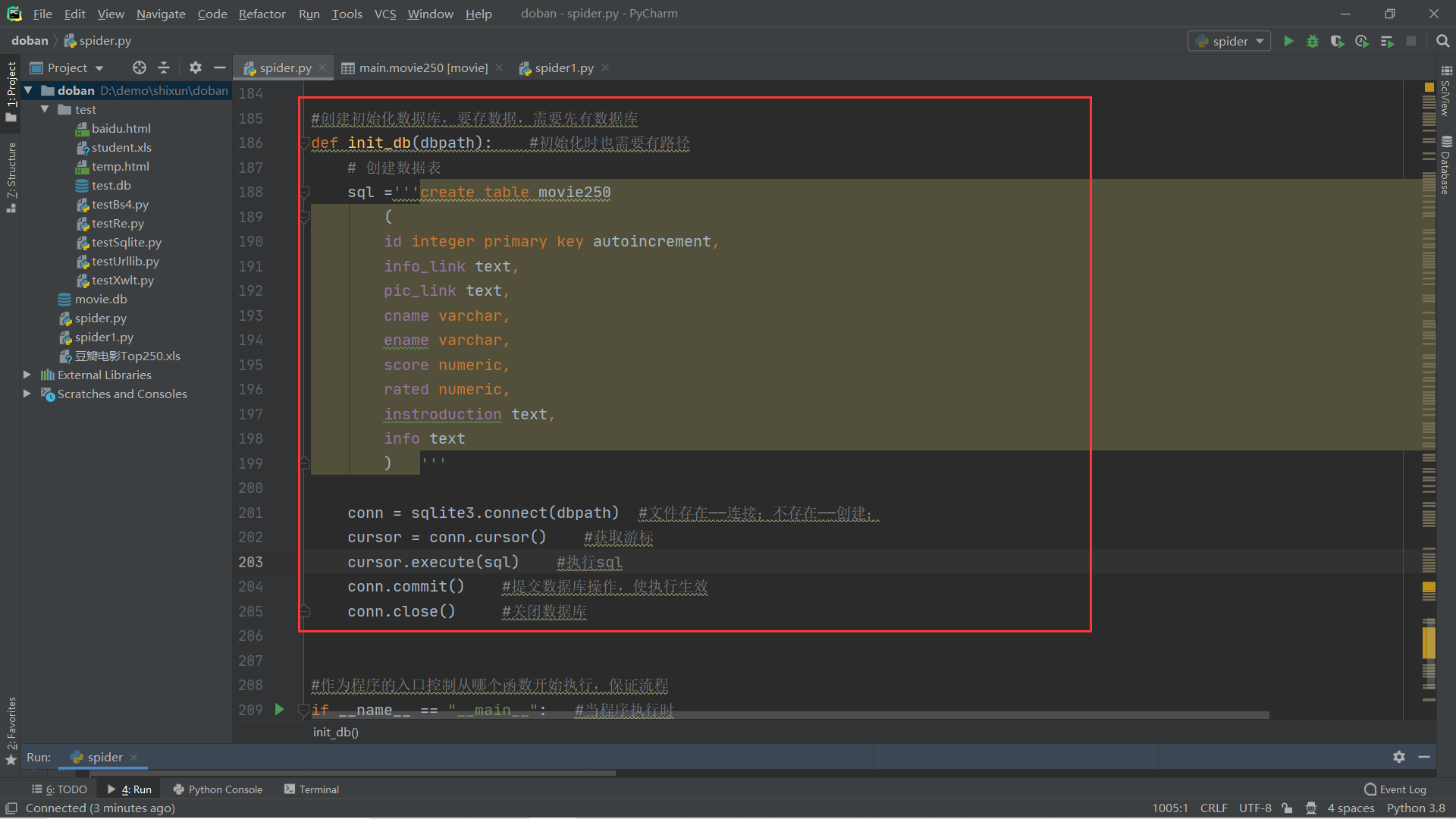Run the spider configuration with the green arrow
Screen dimensions: 1456x819
point(1288,41)
